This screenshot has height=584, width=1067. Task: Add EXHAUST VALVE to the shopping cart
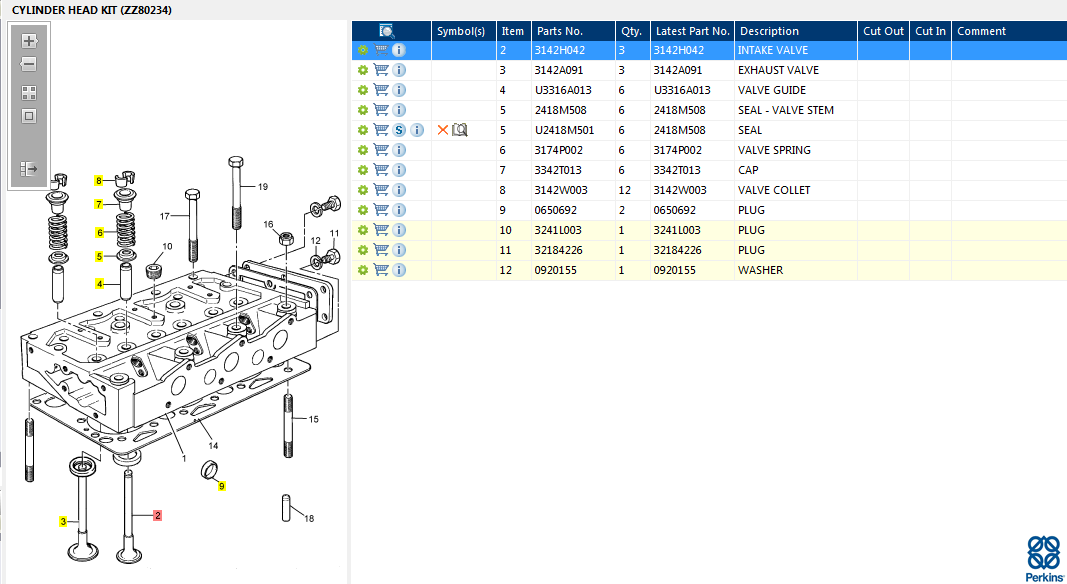[381, 70]
